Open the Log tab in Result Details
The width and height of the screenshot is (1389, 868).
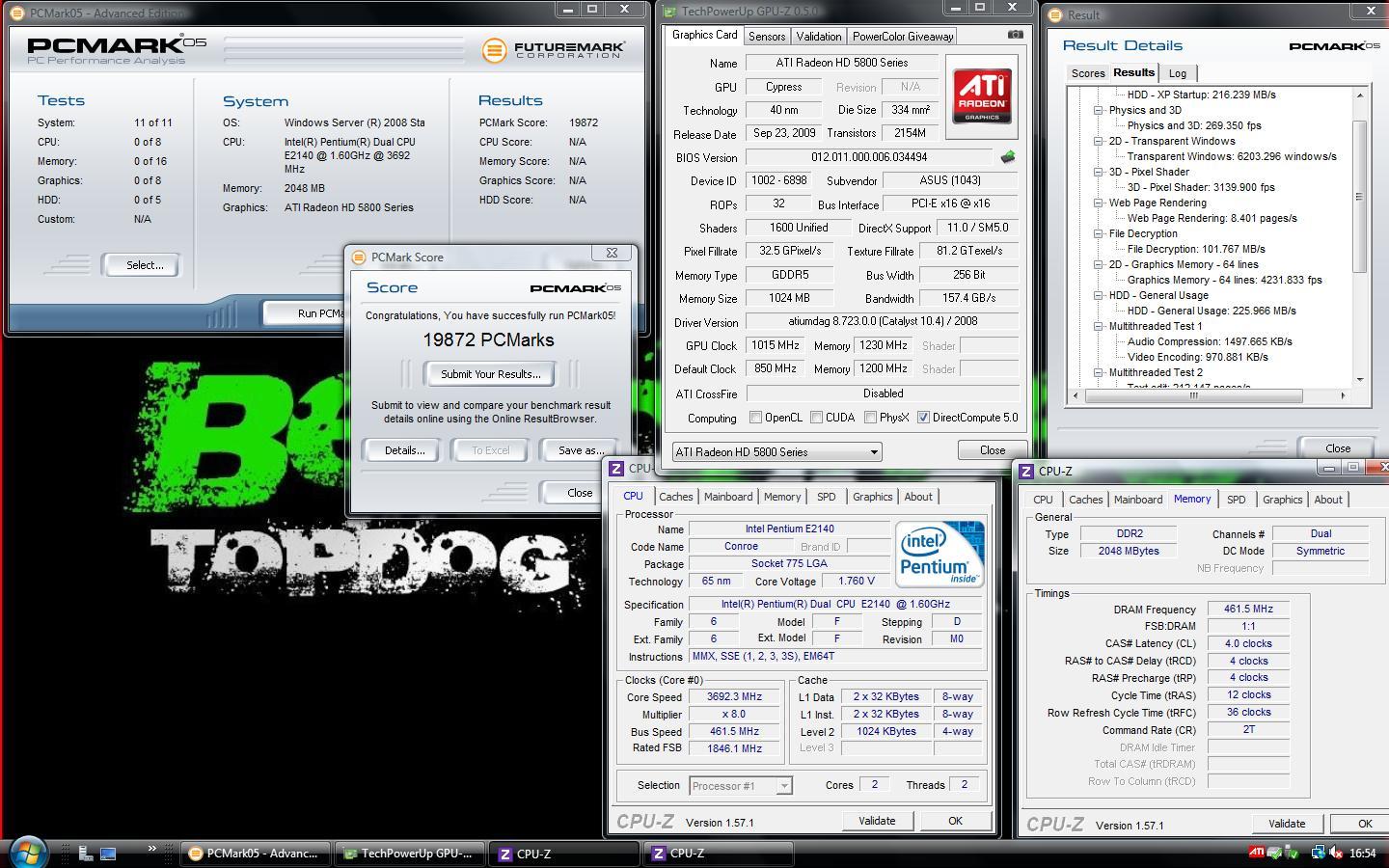coord(1177,73)
